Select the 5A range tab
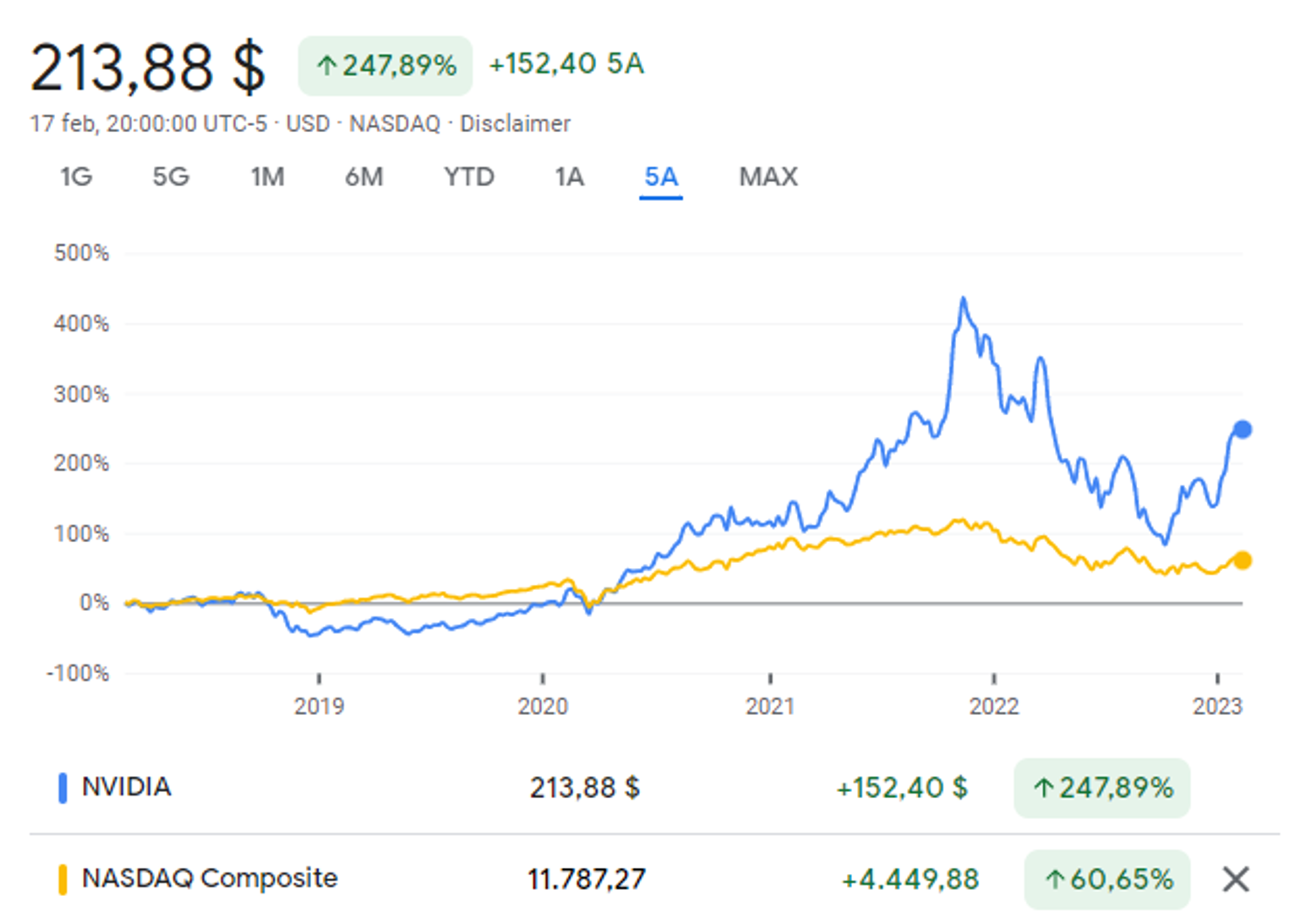This screenshot has width=1311, height=924. click(661, 177)
